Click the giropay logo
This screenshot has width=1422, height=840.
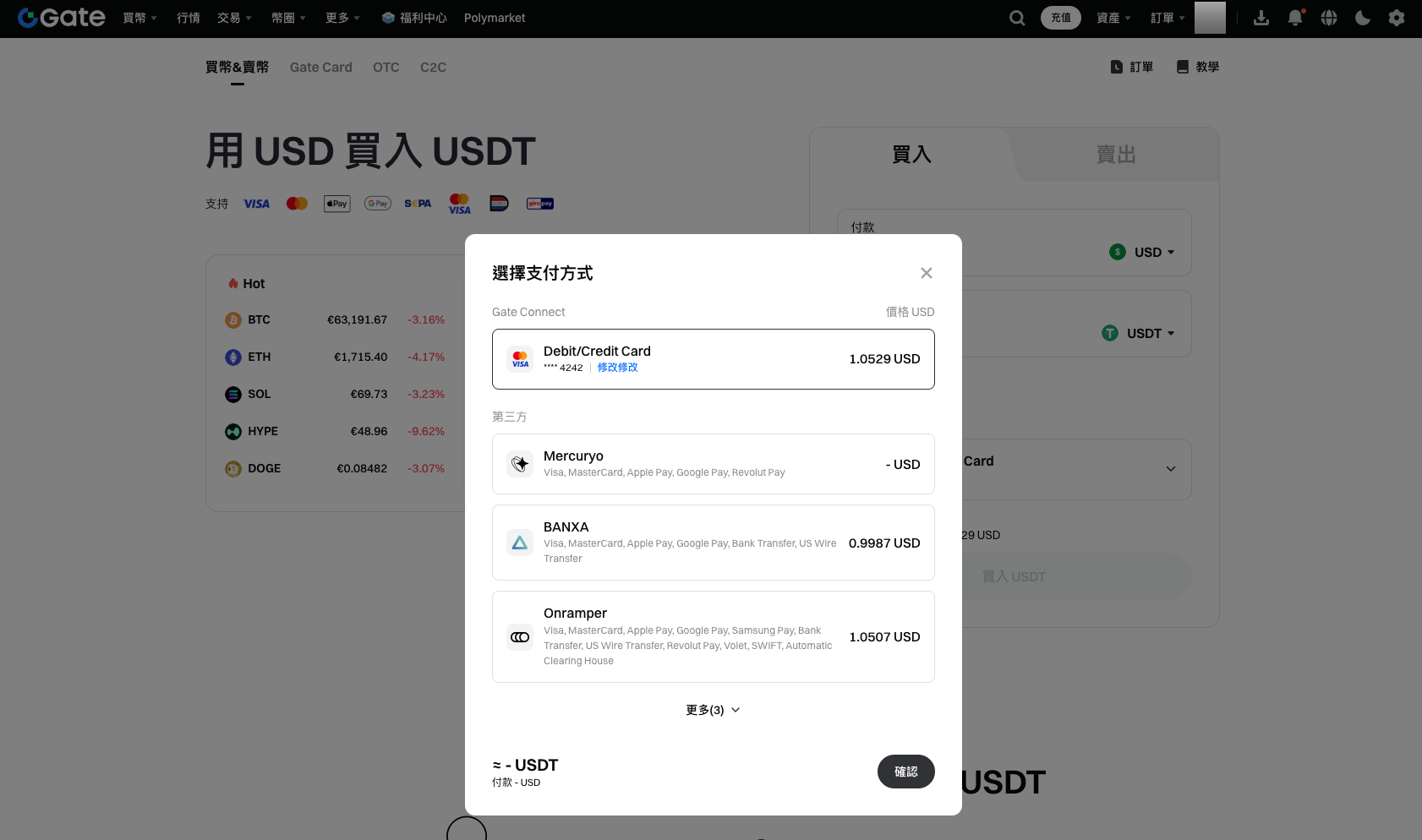pos(540,204)
